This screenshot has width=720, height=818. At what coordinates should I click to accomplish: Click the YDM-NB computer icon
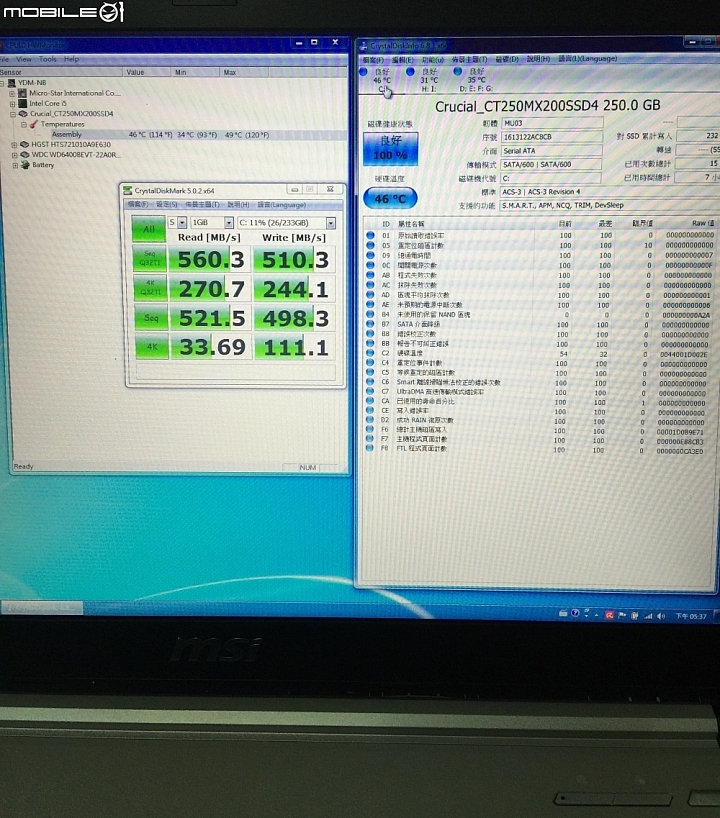pos(11,82)
